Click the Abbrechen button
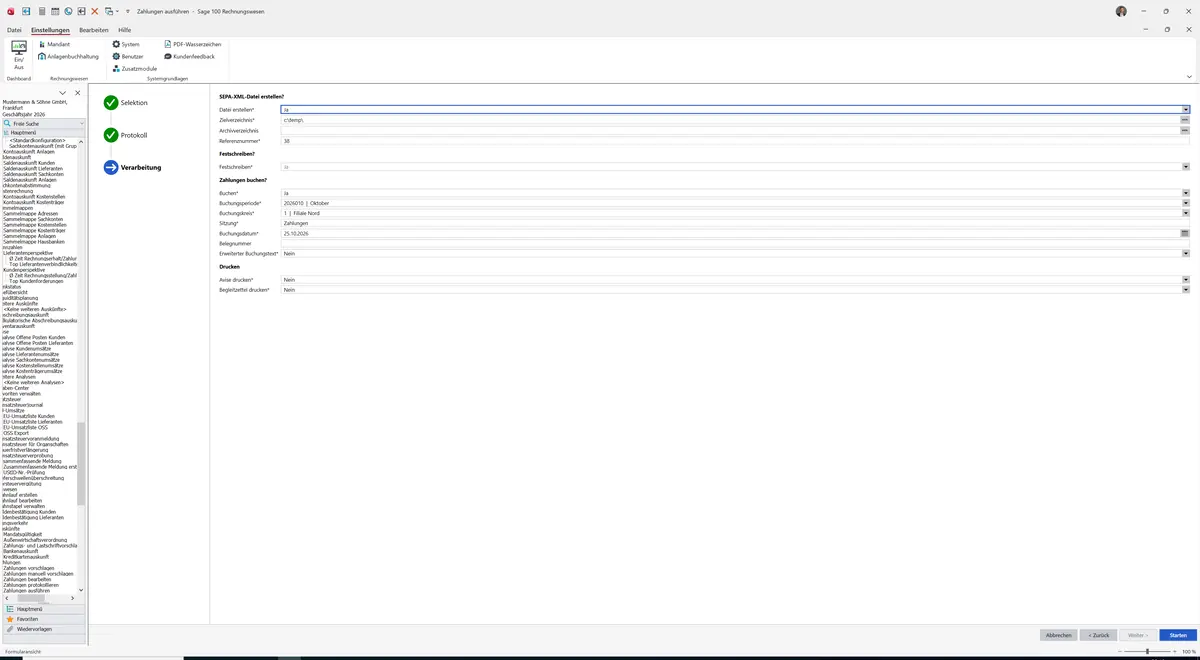The width and height of the screenshot is (1200, 660). click(1058, 635)
